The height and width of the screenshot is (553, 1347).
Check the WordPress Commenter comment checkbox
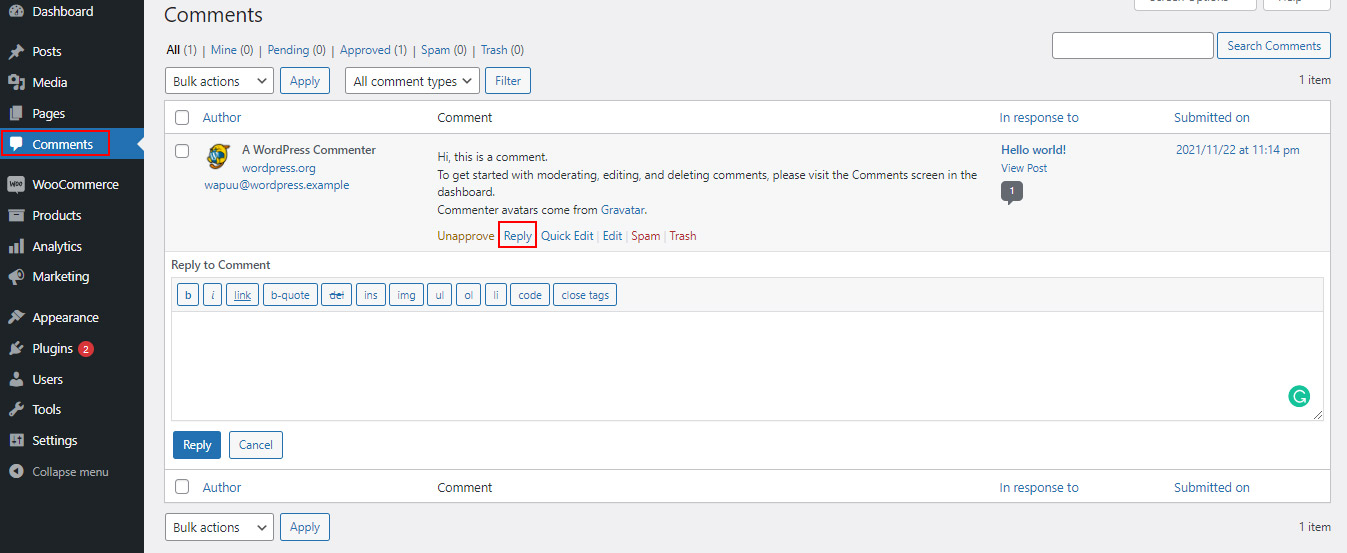182,151
